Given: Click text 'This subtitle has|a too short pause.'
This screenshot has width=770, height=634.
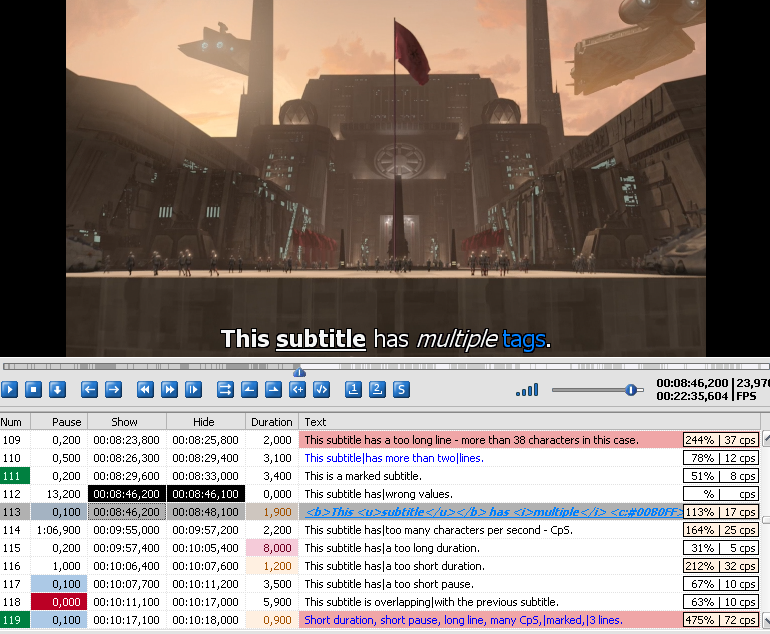Looking at the screenshot, I should (x=389, y=584).
